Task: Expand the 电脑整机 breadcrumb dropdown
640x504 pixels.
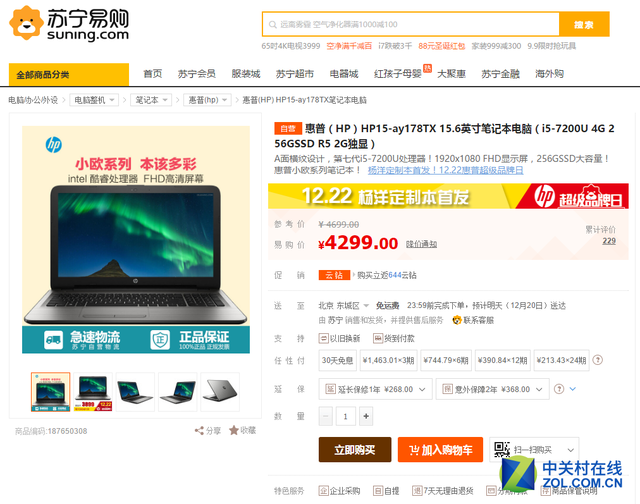Action: (x=94, y=100)
